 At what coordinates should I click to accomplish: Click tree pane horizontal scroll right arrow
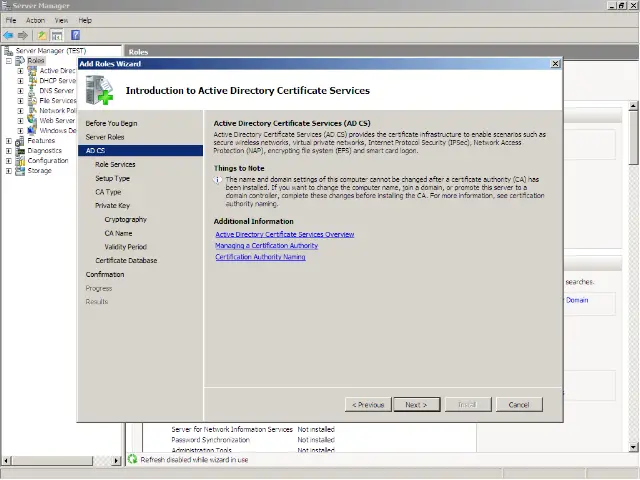pyautogui.click(x=116, y=460)
